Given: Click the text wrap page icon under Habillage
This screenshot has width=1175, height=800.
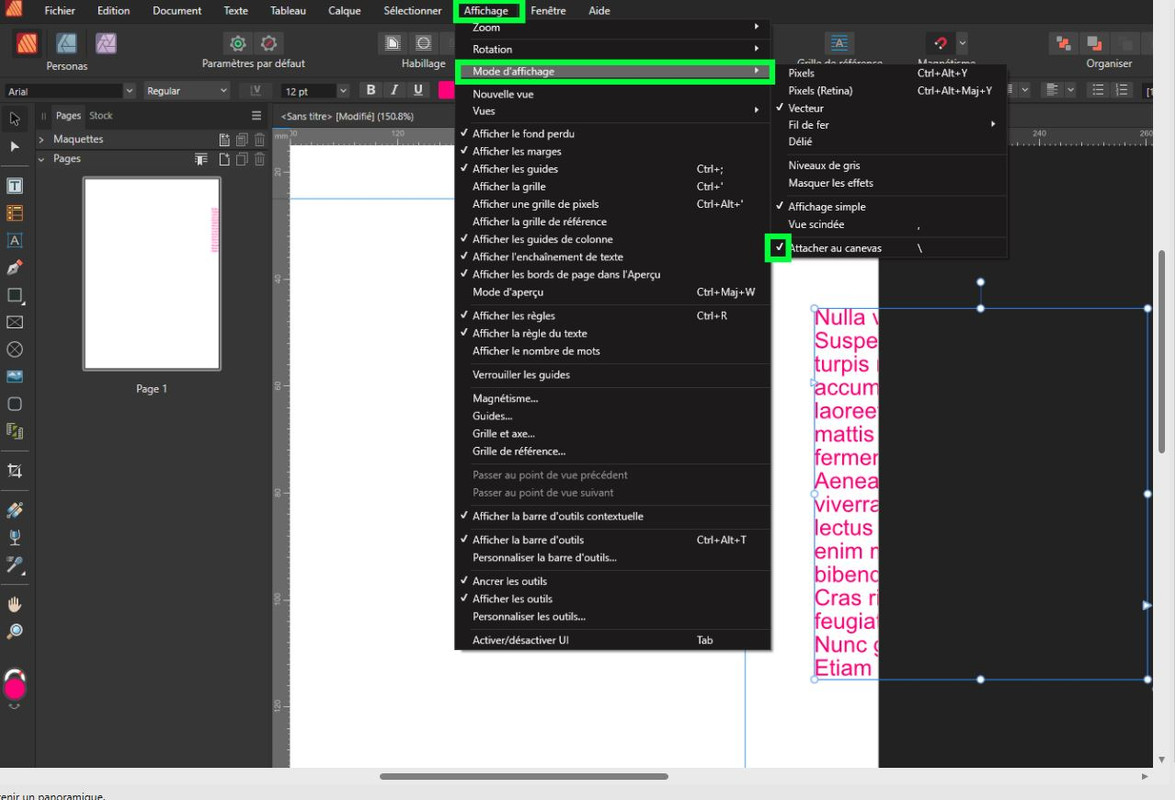Looking at the screenshot, I should 393,43.
